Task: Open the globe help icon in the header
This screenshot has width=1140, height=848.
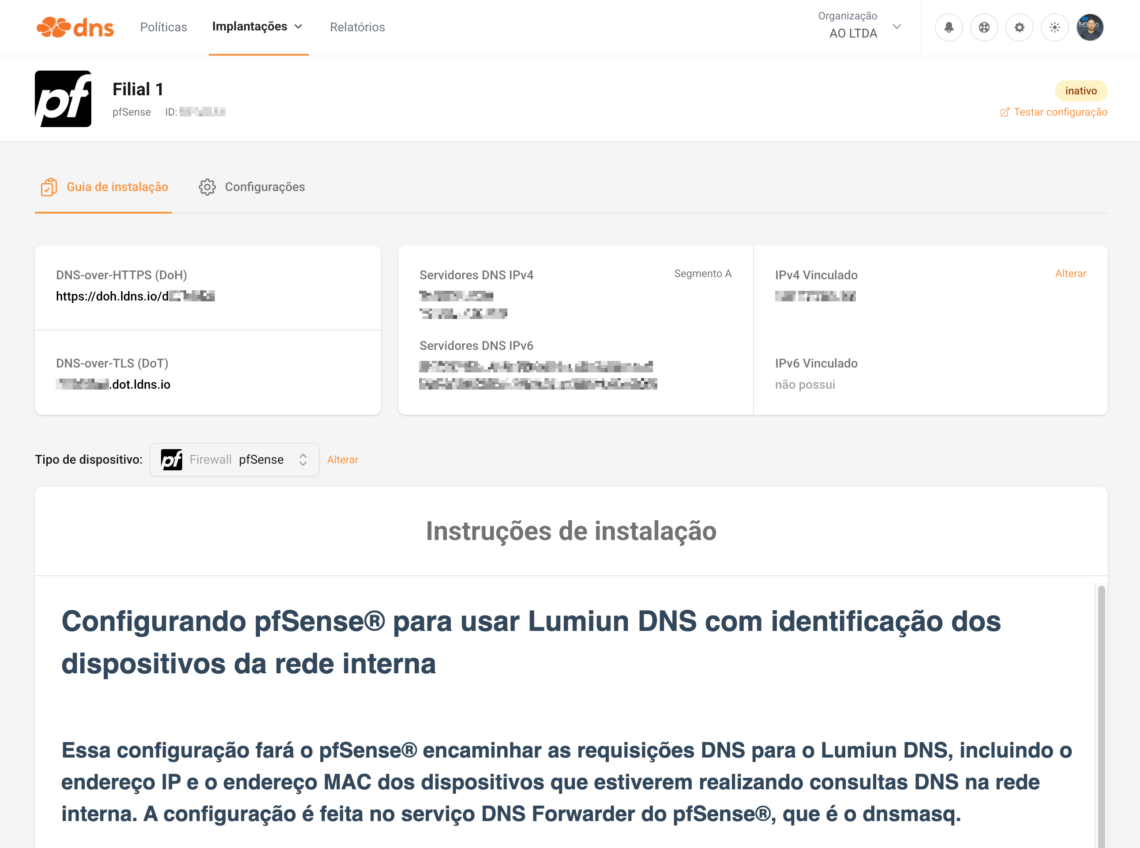Action: pos(984,27)
